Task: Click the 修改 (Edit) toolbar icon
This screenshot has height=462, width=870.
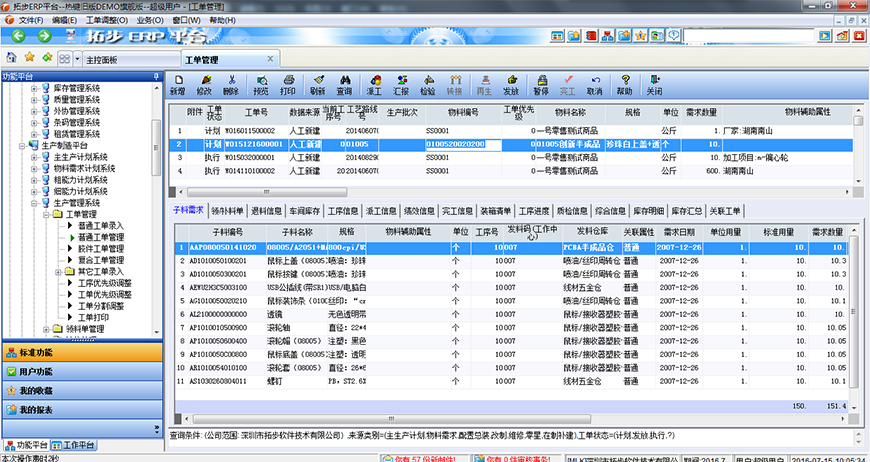Action: pos(205,85)
